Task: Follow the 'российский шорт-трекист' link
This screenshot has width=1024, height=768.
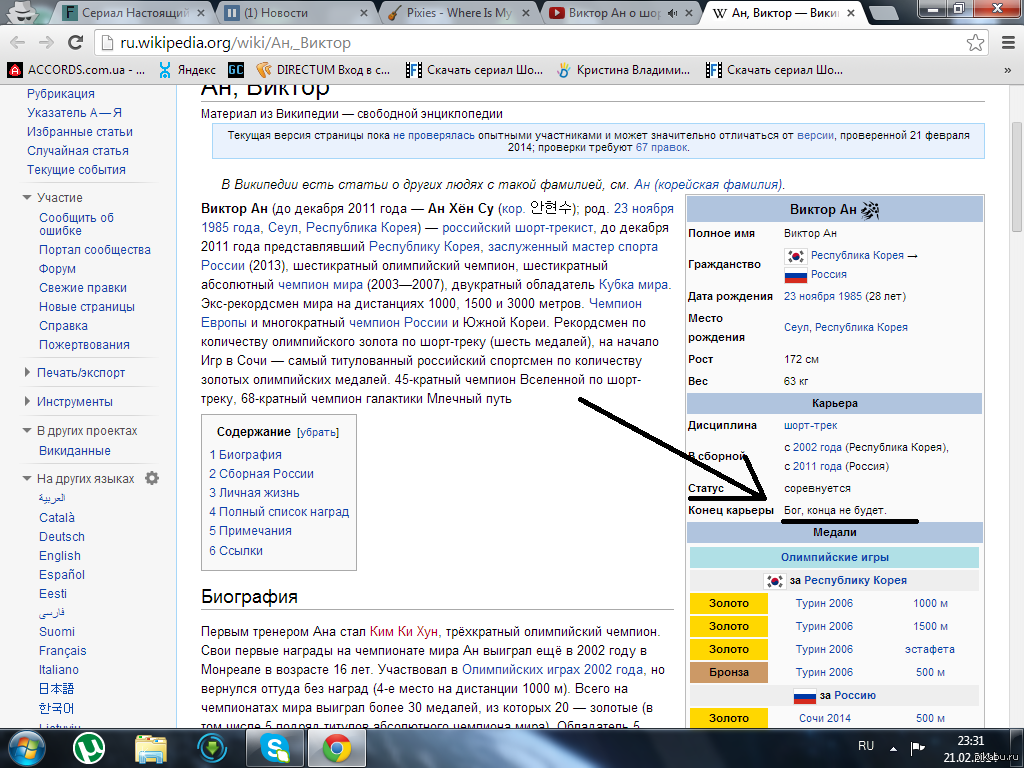Action: [518, 228]
